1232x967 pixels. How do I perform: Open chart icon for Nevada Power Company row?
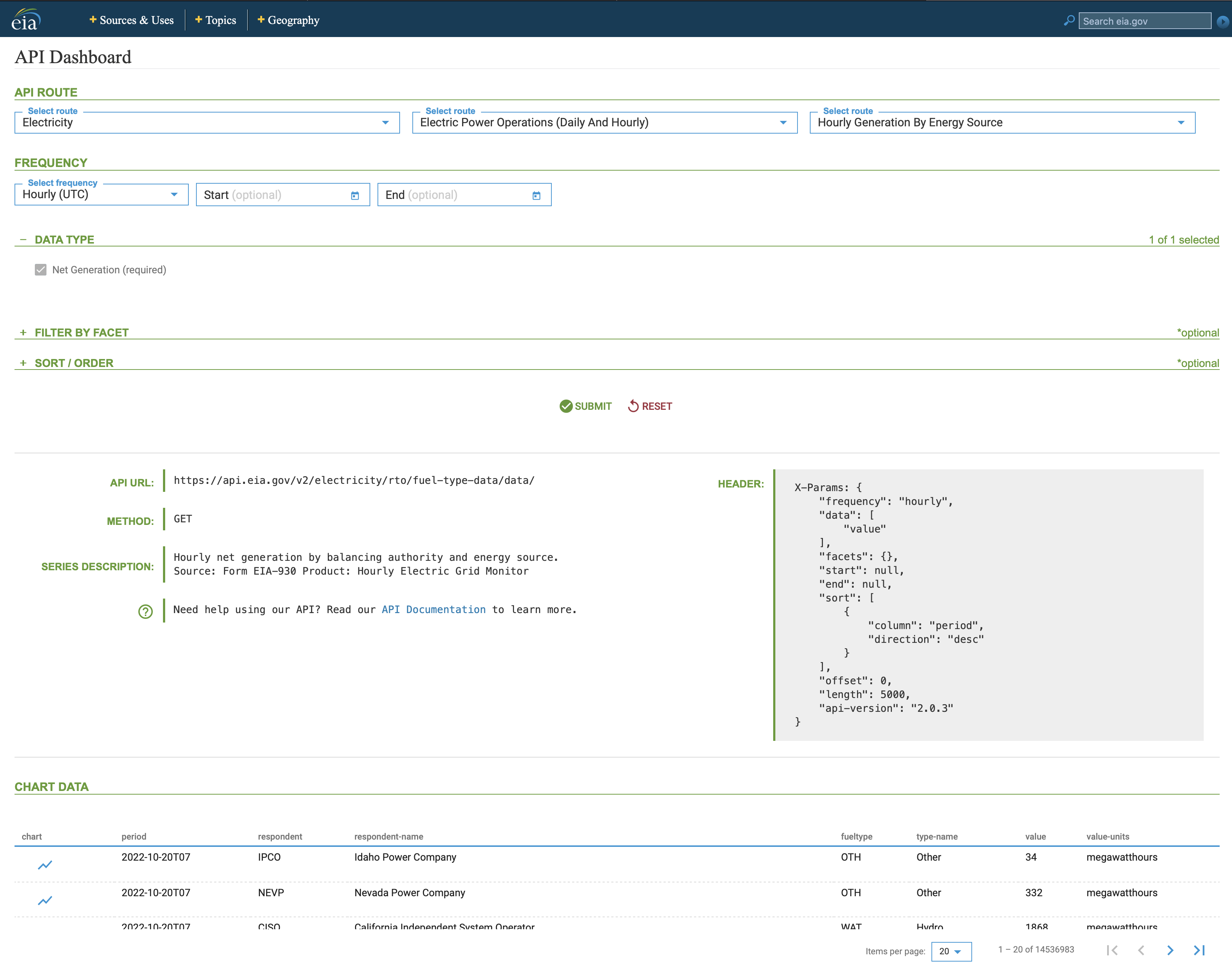point(45,900)
